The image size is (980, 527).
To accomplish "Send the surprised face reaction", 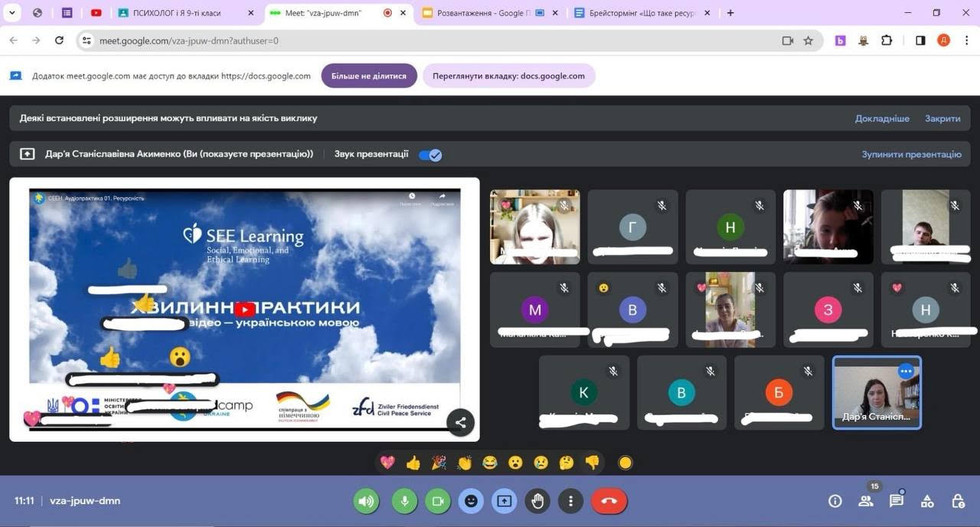I will [x=515, y=463].
